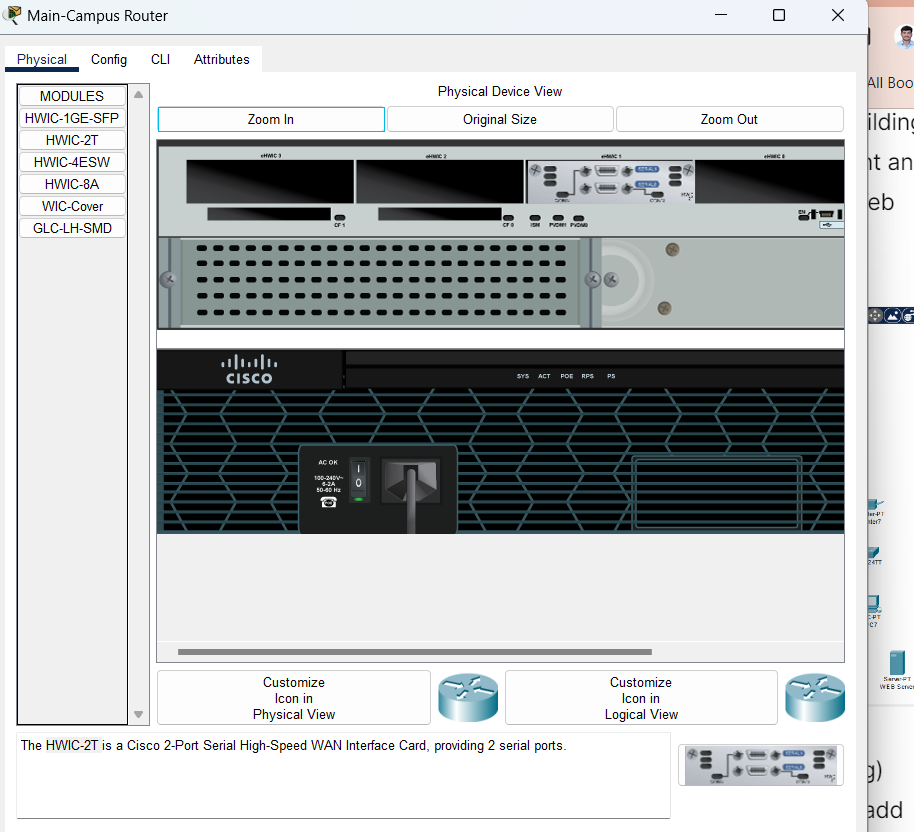Select HWIC-2T module in list
The image size is (914, 832).
[72, 141]
